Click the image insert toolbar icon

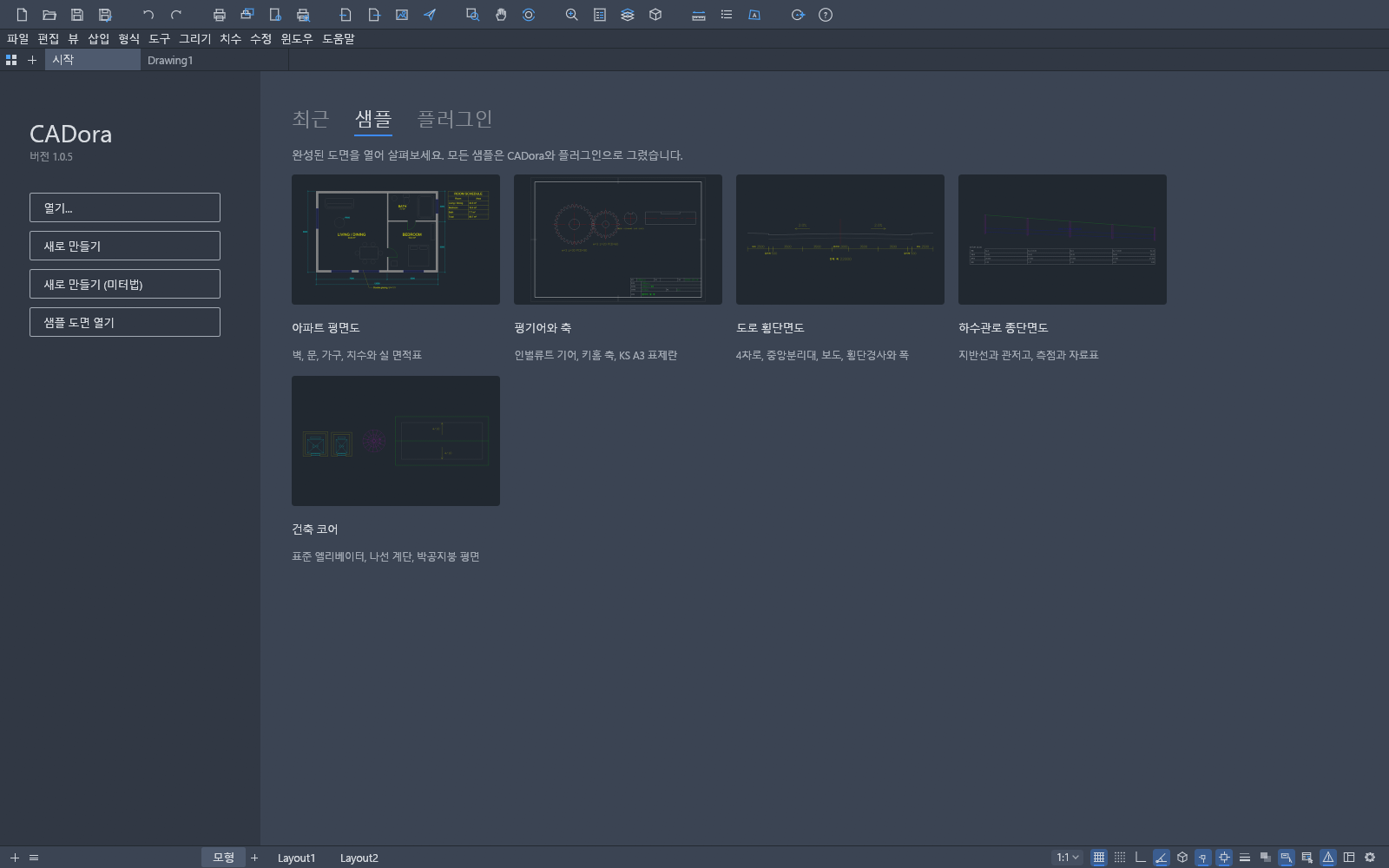click(x=402, y=15)
